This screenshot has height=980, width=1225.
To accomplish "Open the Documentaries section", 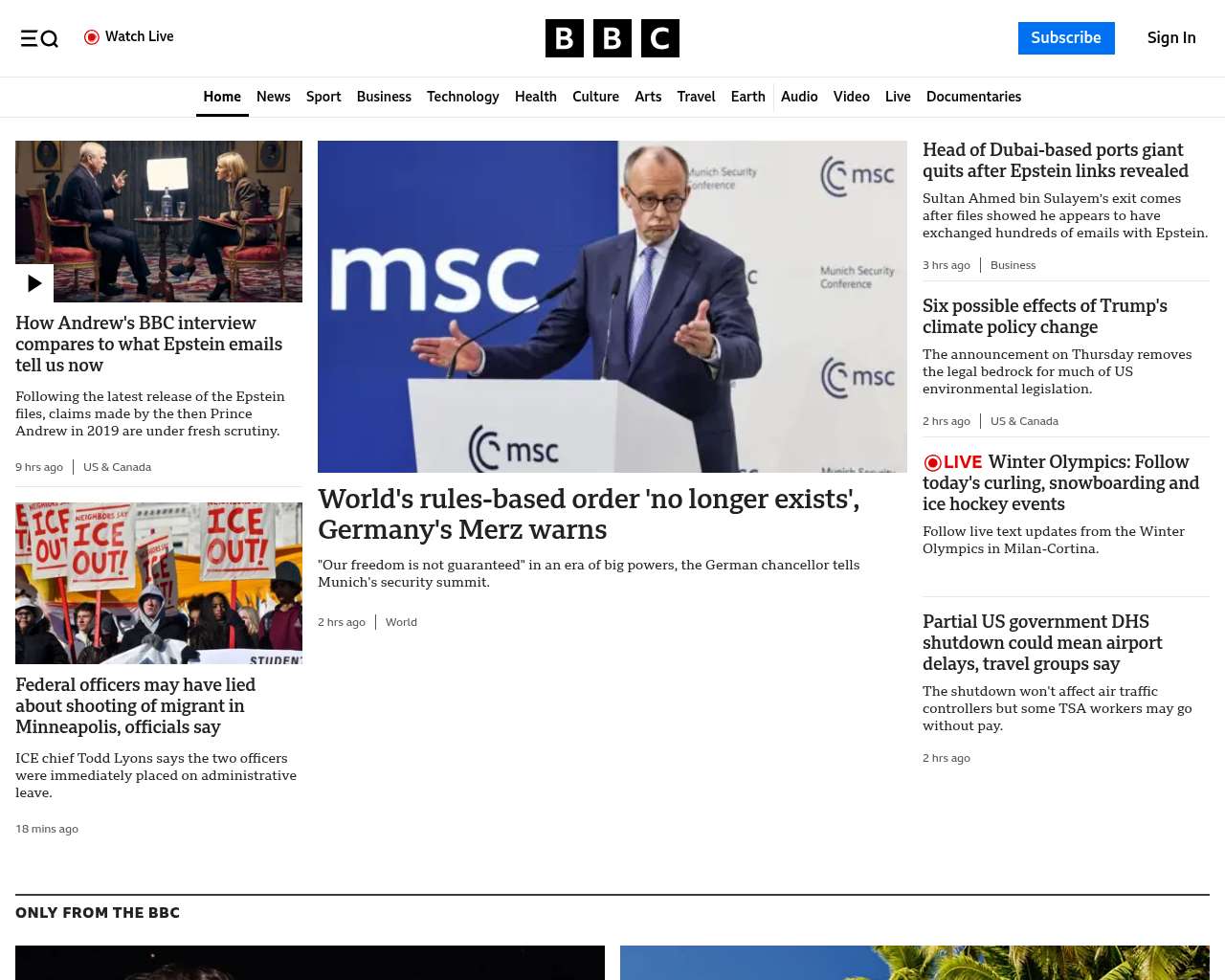I will tap(973, 97).
